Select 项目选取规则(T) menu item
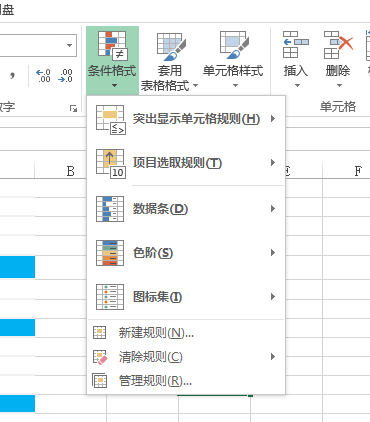Image resolution: width=370 pixels, height=422 pixels. point(186,163)
